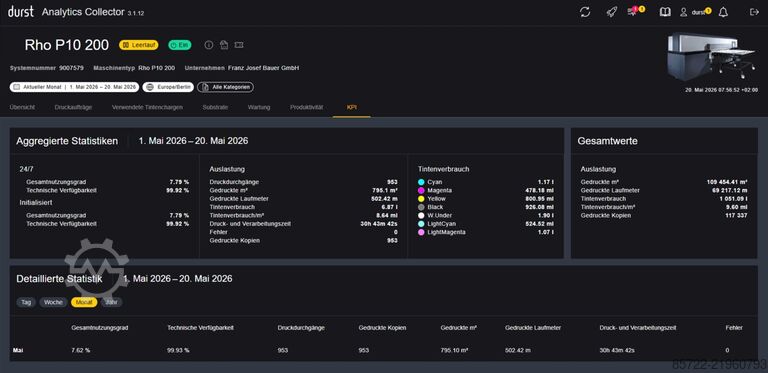Select the Woche period toggle
The height and width of the screenshot is (373, 768).
pos(53,303)
